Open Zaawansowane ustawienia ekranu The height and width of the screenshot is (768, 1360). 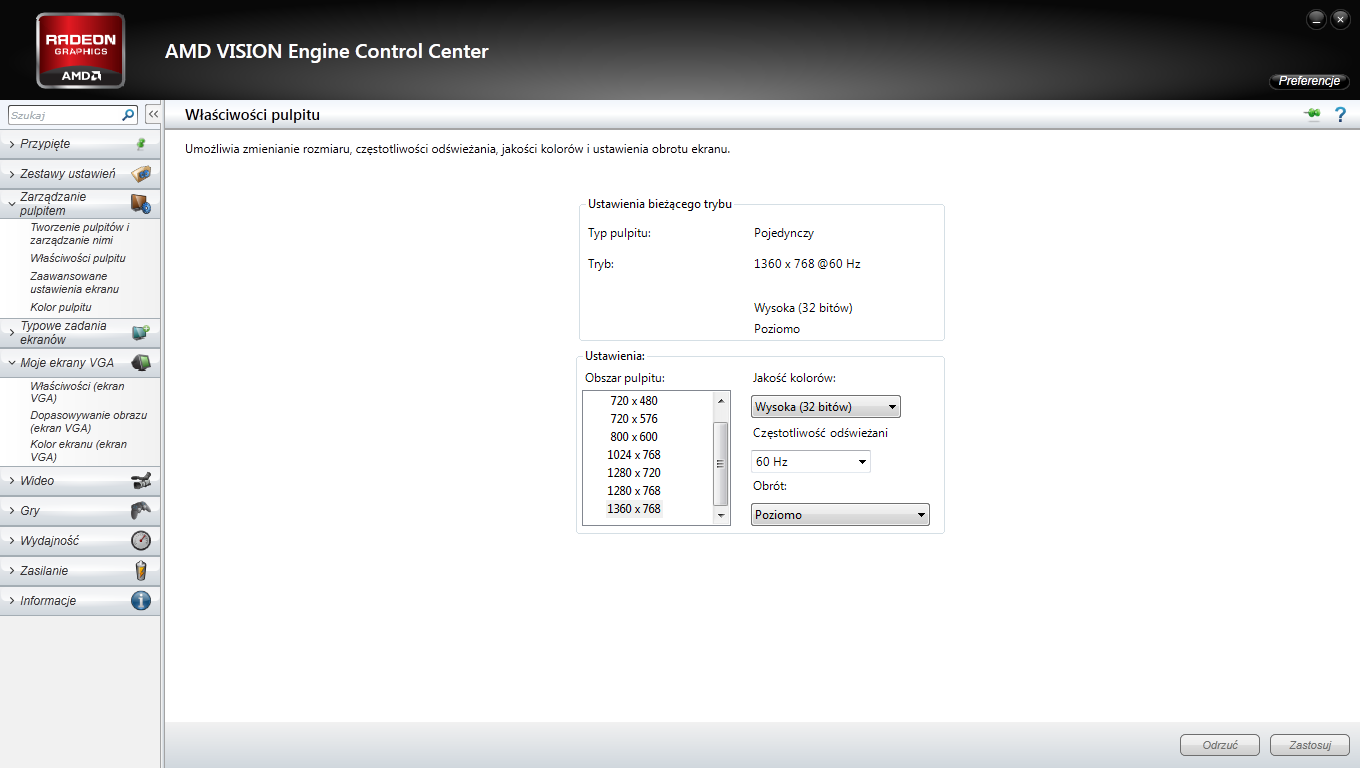point(75,283)
